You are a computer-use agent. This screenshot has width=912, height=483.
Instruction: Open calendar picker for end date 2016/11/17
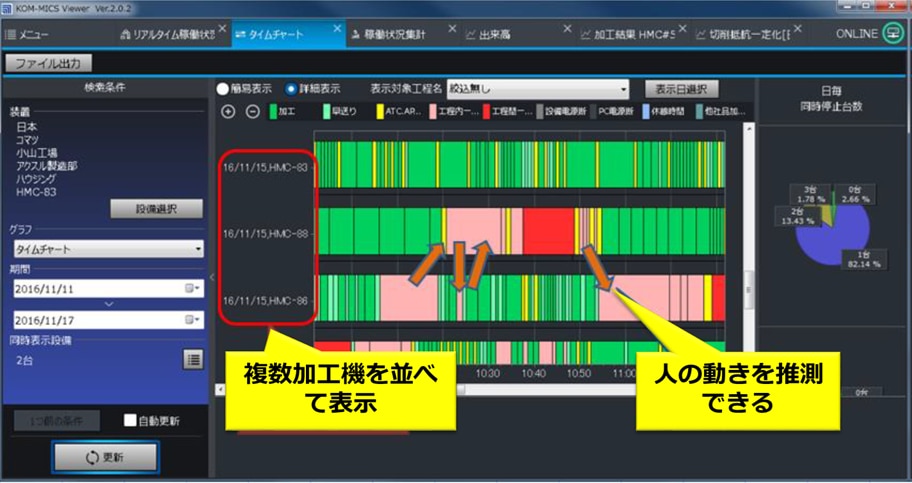[193, 320]
